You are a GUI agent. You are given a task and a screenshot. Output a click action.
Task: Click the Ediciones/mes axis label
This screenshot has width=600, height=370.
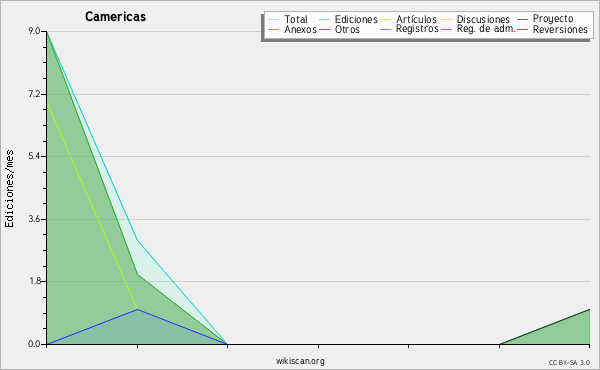(x=9, y=189)
